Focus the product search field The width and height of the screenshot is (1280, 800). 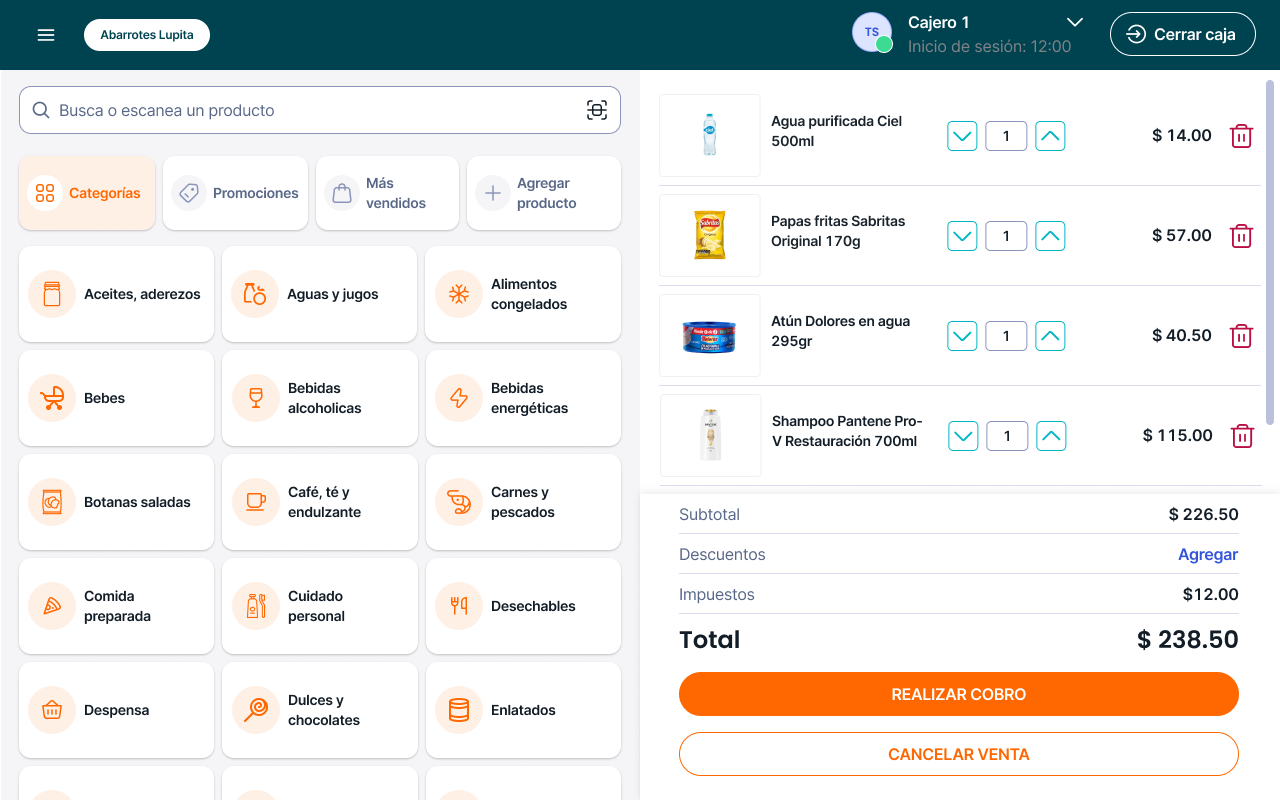(310, 110)
